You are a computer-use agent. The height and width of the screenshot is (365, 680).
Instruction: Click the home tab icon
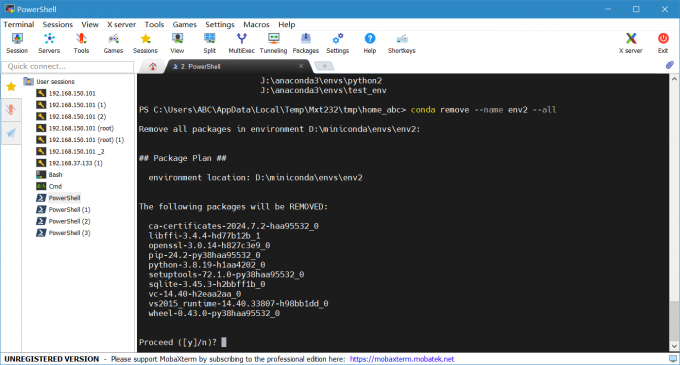coord(153,66)
